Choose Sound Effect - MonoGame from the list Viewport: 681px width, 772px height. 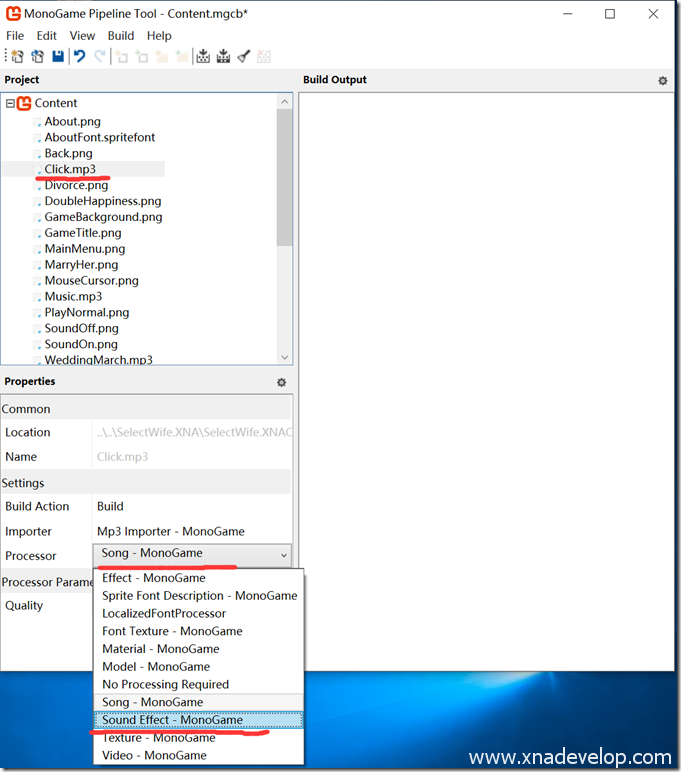coord(172,720)
